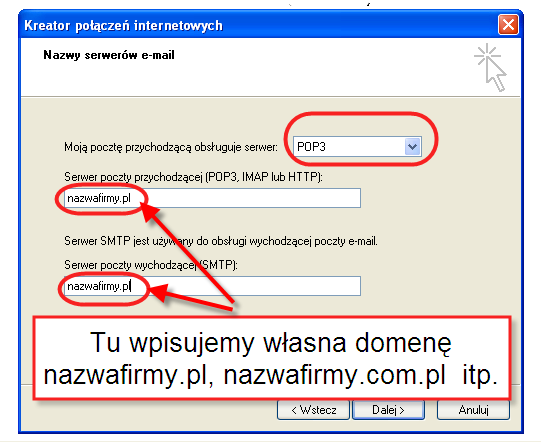Continue with the Dalej button
The image size is (541, 443).
388,410
